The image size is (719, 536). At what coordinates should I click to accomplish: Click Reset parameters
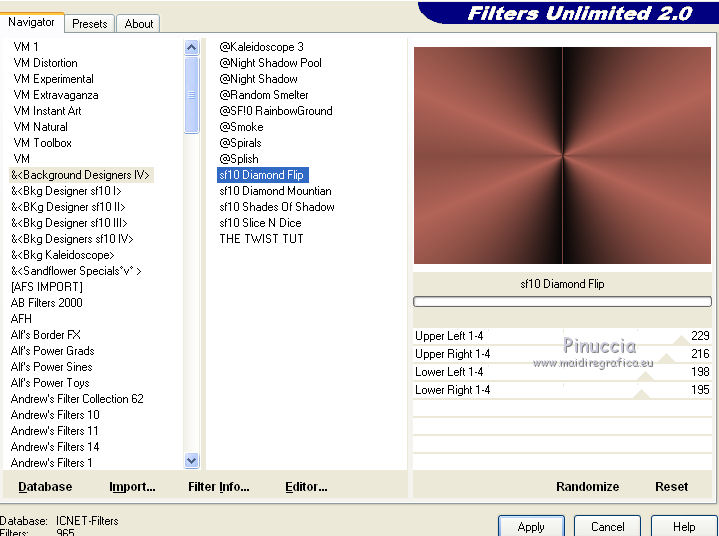671,486
